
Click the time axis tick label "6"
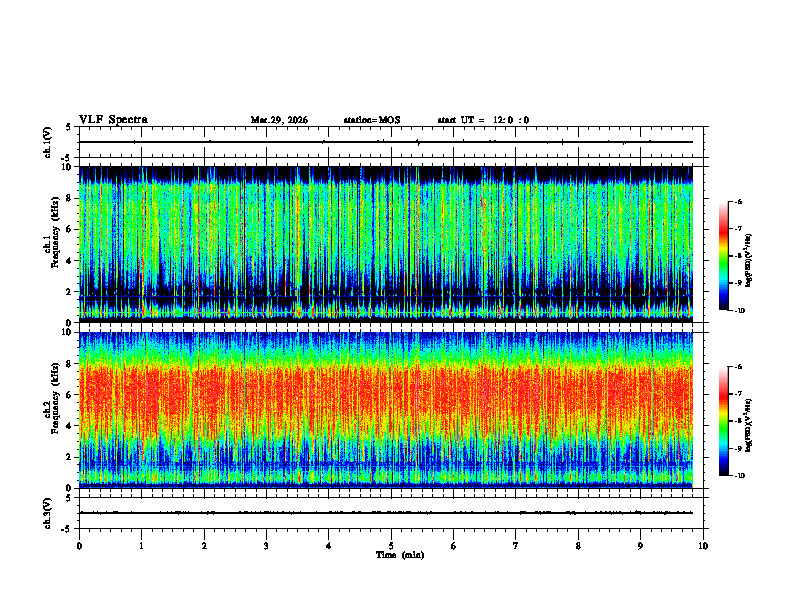point(454,546)
